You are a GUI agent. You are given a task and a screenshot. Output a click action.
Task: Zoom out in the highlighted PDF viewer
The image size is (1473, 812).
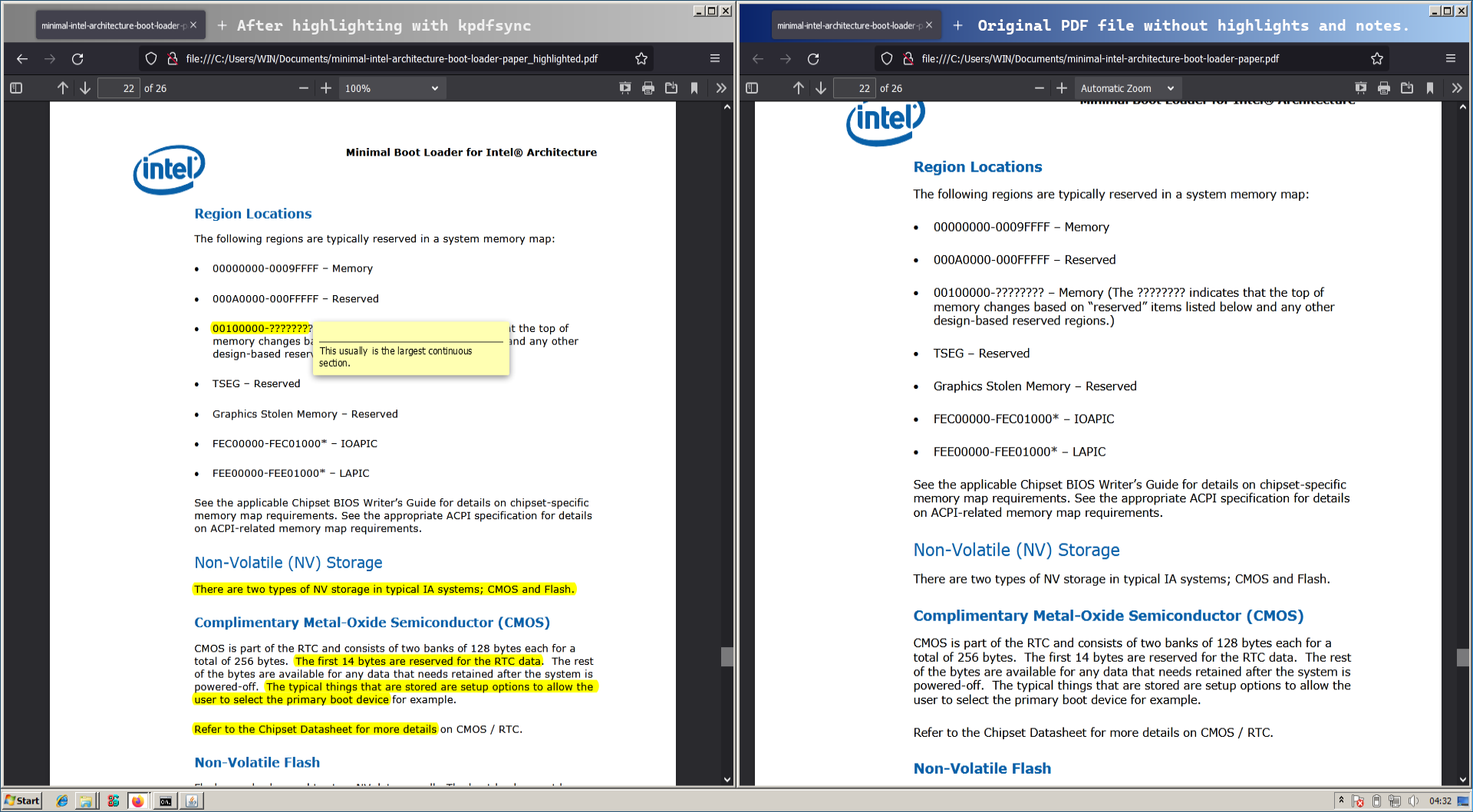click(304, 88)
